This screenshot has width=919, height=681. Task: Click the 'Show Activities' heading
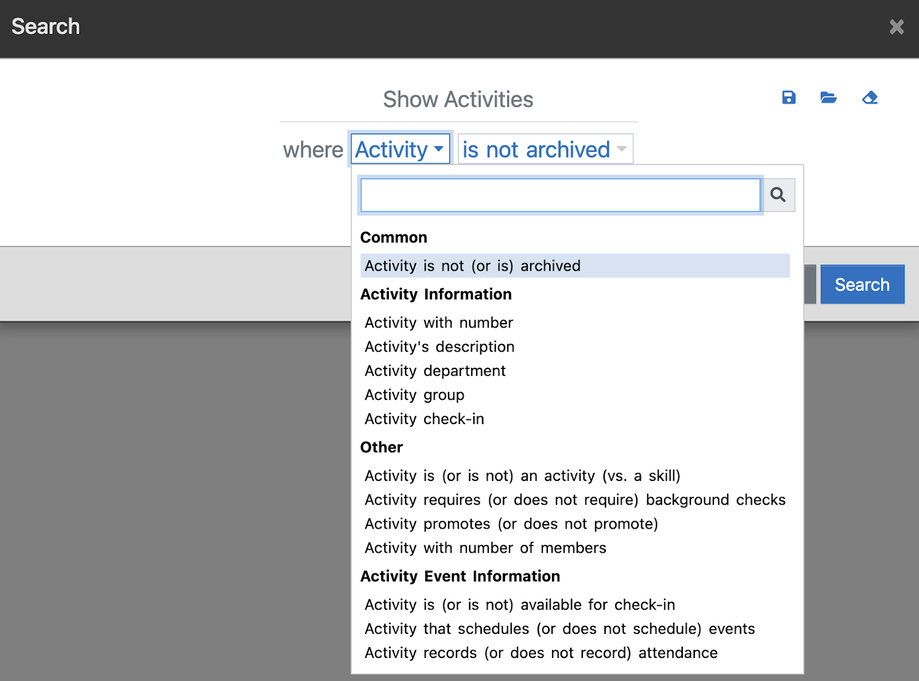[458, 100]
